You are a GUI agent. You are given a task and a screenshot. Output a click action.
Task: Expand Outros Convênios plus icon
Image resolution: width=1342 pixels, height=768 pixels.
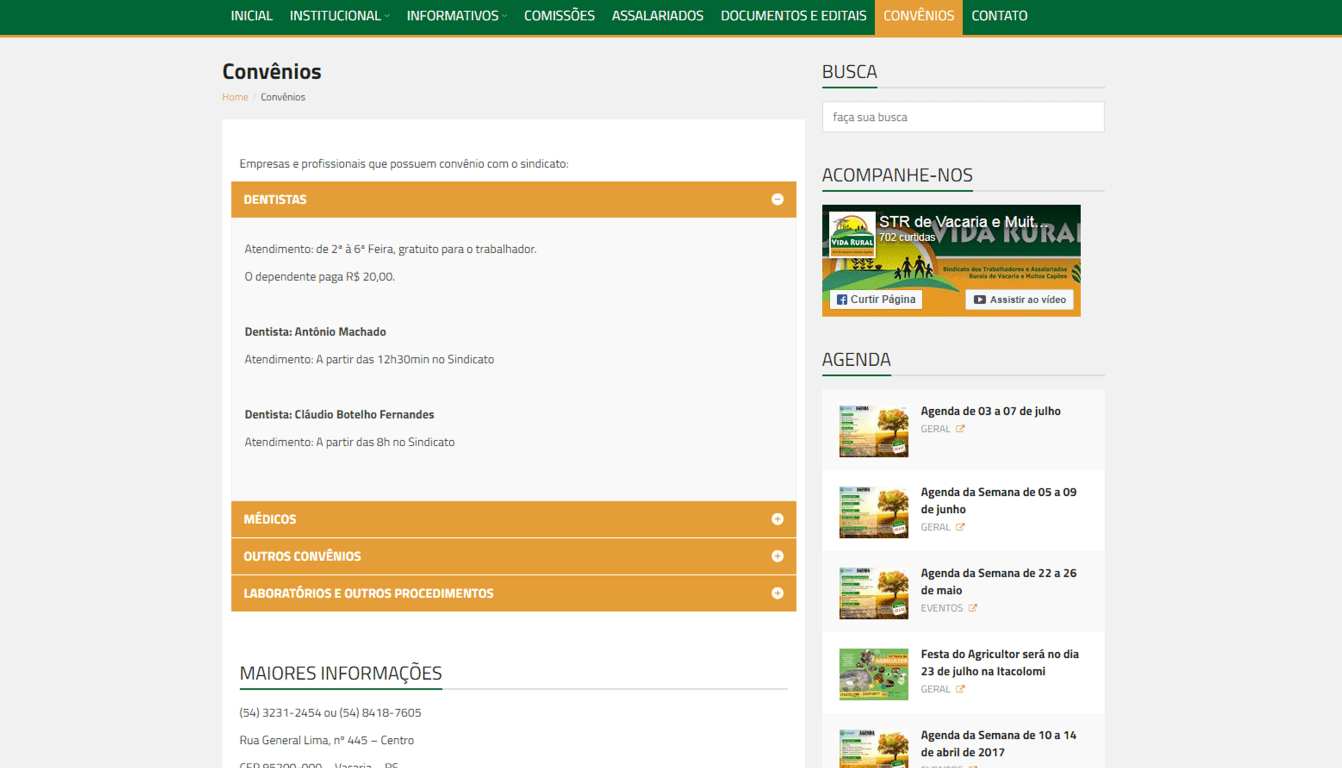click(x=777, y=556)
